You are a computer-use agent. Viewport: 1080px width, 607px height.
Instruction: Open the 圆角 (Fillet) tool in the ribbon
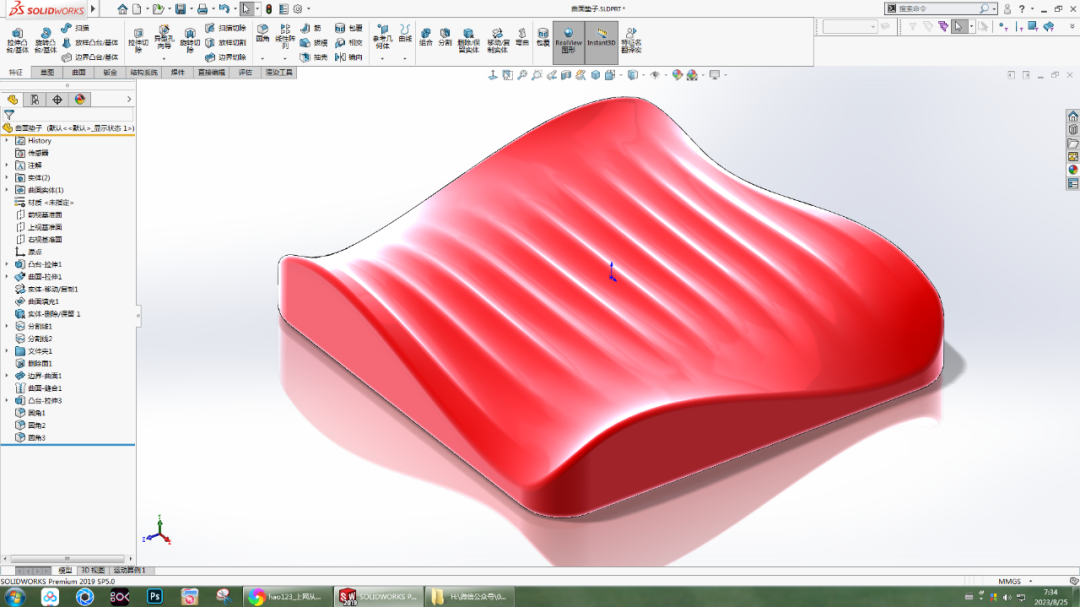(261, 40)
